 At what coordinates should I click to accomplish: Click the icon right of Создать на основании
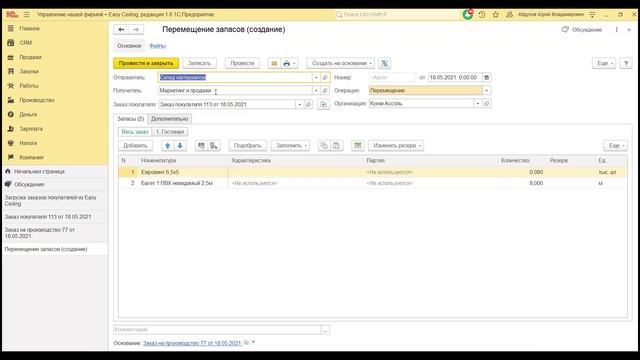click(384, 63)
